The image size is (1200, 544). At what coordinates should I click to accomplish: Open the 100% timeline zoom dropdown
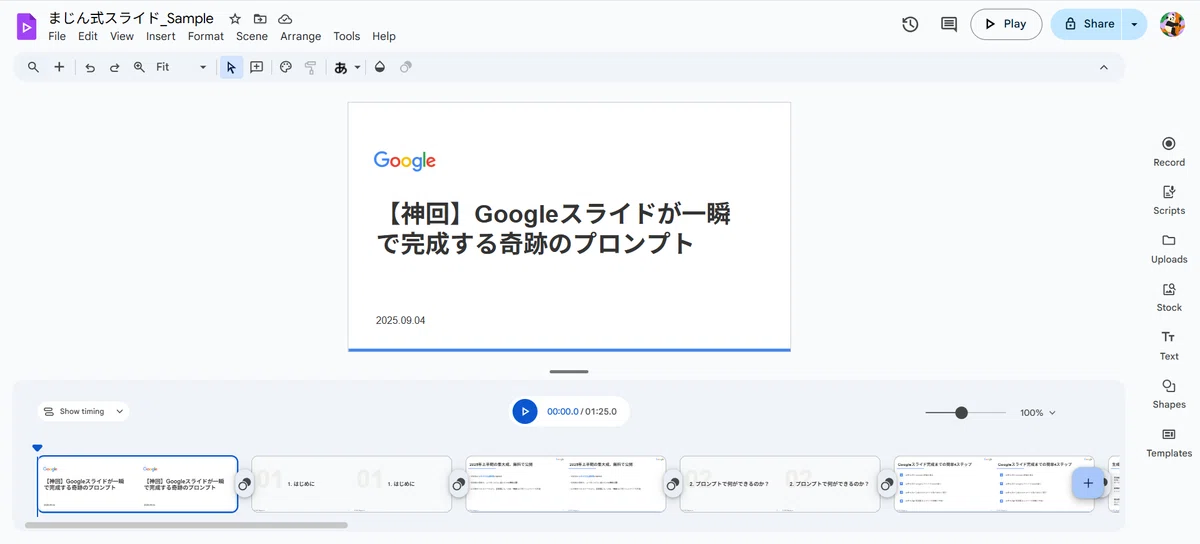point(1038,412)
